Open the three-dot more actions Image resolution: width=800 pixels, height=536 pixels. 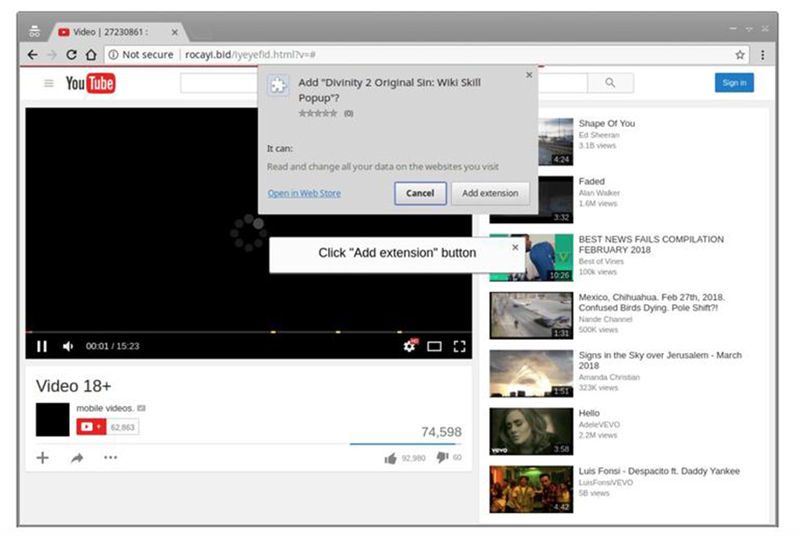point(110,457)
